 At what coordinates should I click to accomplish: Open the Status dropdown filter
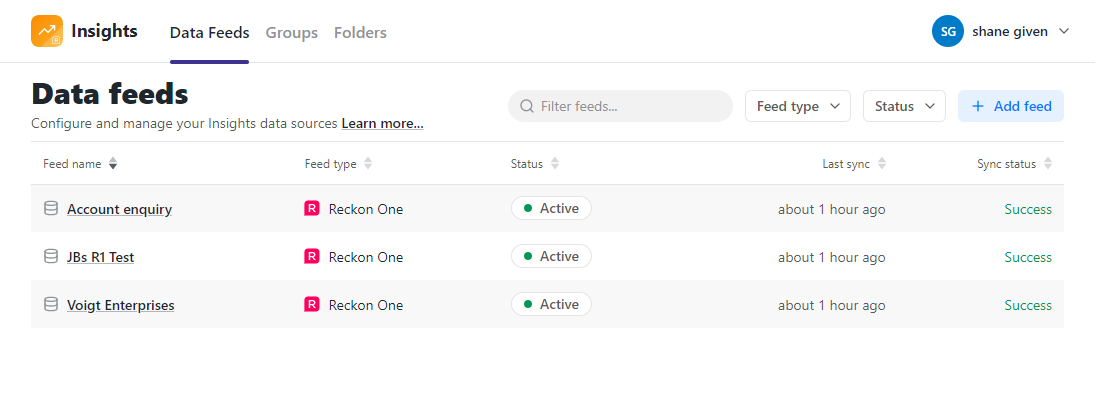(904, 106)
